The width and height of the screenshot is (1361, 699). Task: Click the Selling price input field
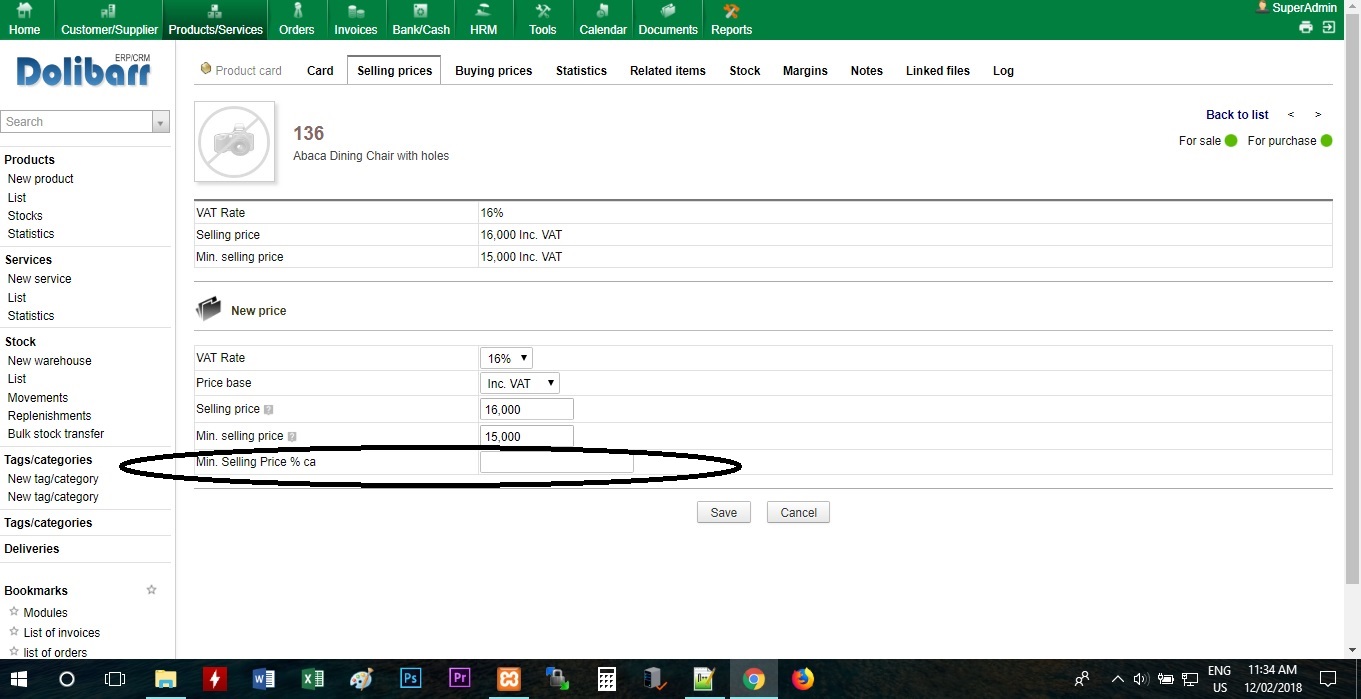point(526,409)
